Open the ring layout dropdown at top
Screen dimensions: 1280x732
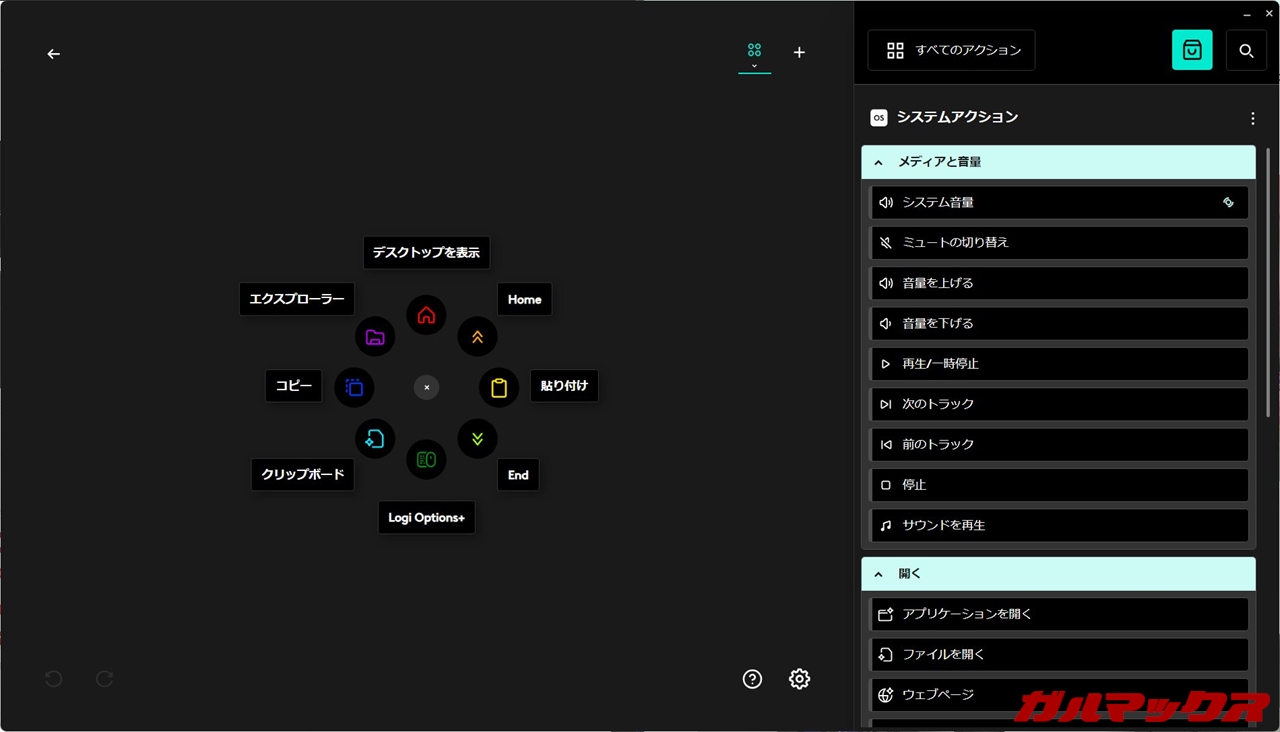(754, 53)
